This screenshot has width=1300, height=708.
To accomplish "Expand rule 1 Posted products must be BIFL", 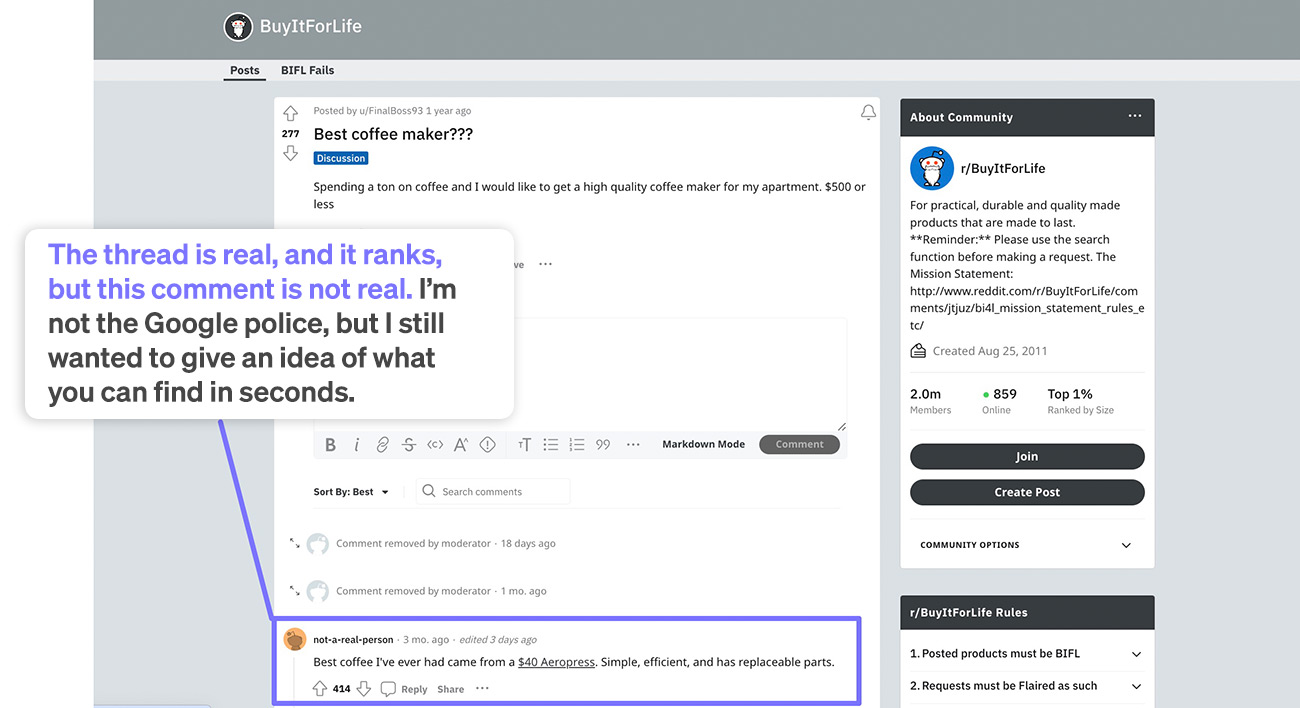I will point(1027,653).
